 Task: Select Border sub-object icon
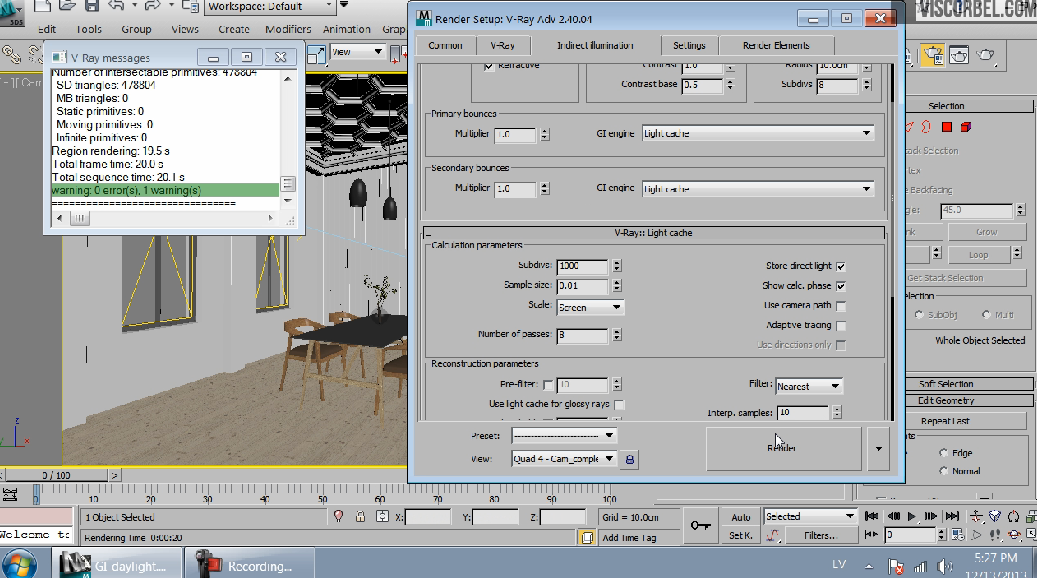(926, 126)
